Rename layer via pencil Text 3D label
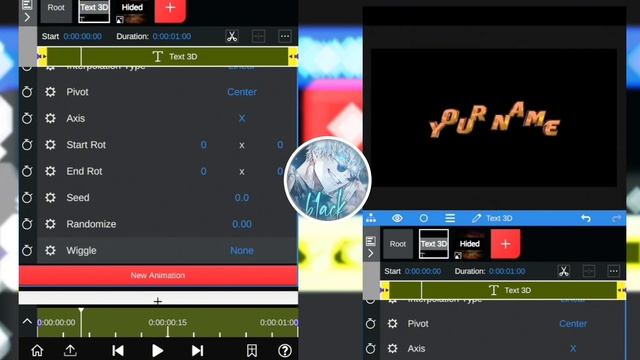Viewport: 640px width, 360px height. click(492, 218)
